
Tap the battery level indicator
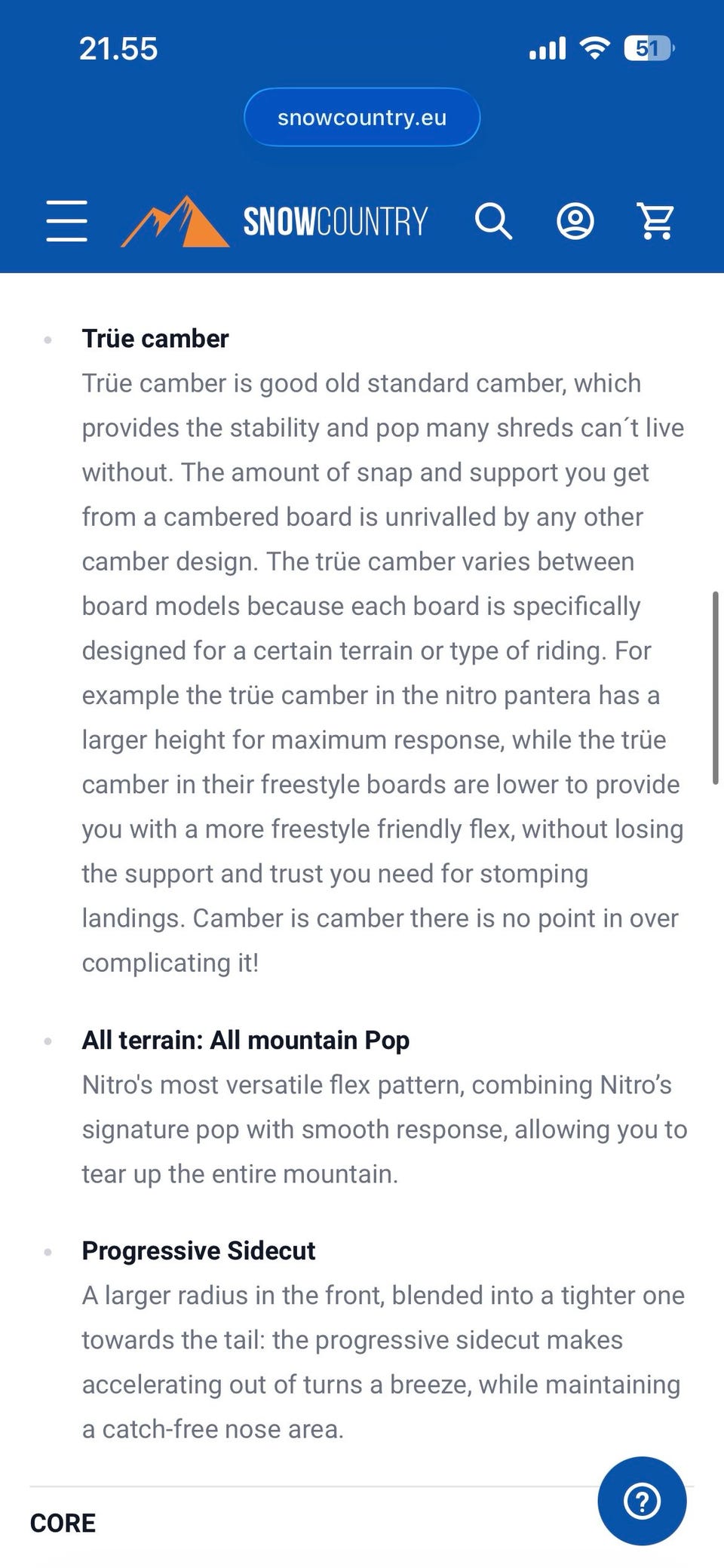(649, 49)
